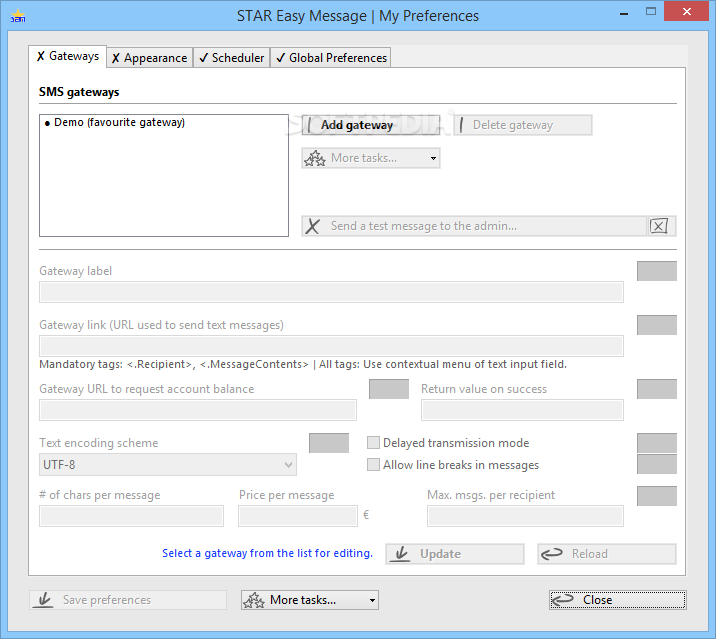Click the gray box beside account balance label

click(x=389, y=389)
